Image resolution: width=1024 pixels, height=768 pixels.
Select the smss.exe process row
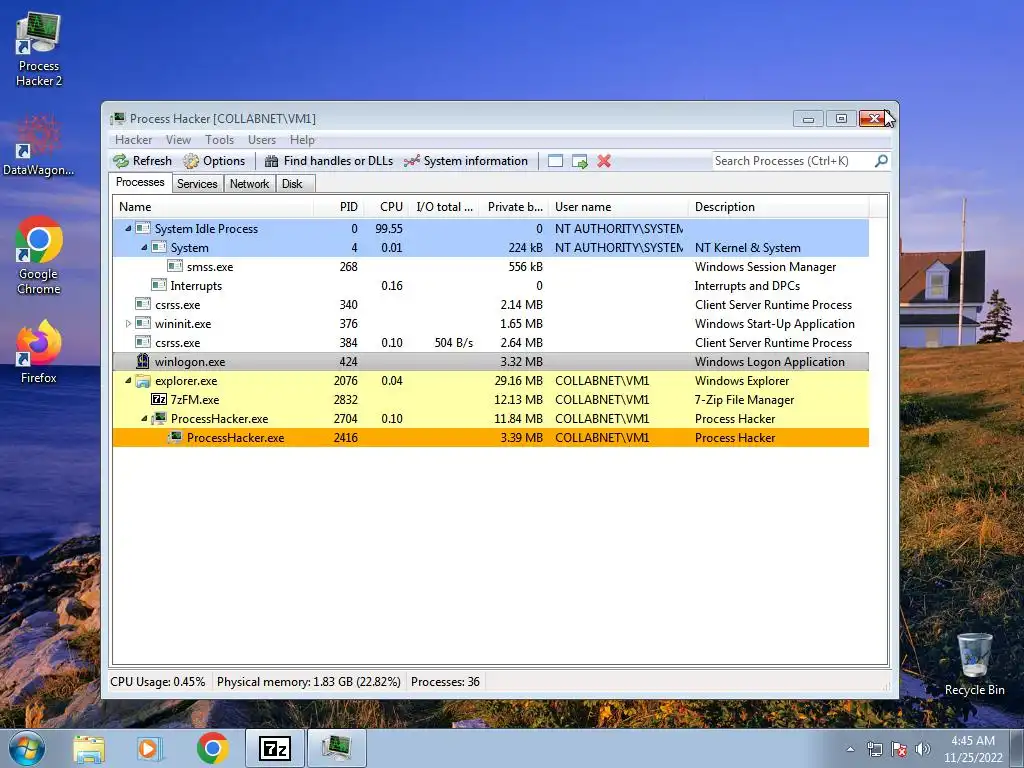click(x=491, y=266)
